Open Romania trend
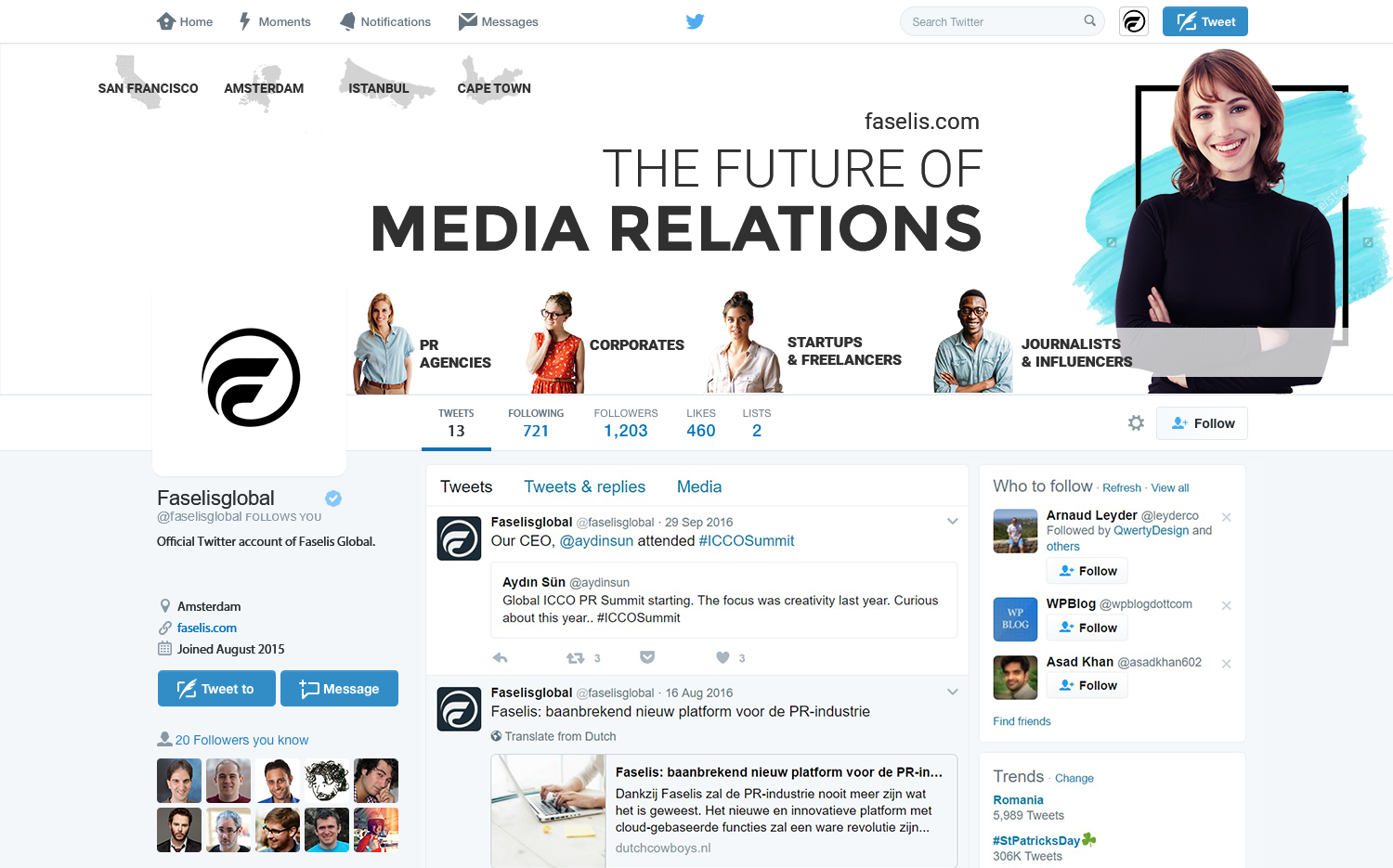The height and width of the screenshot is (868, 1393). pos(1018,799)
